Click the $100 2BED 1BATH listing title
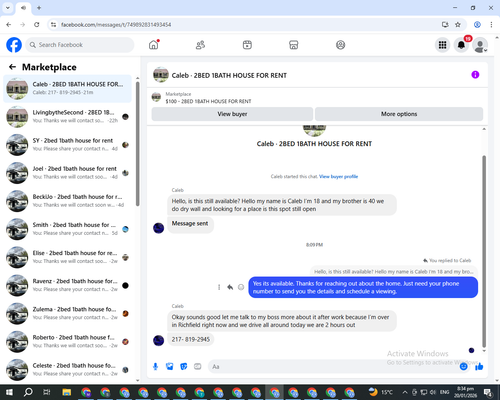Viewport: 500px width, 400px height. (x=208, y=101)
